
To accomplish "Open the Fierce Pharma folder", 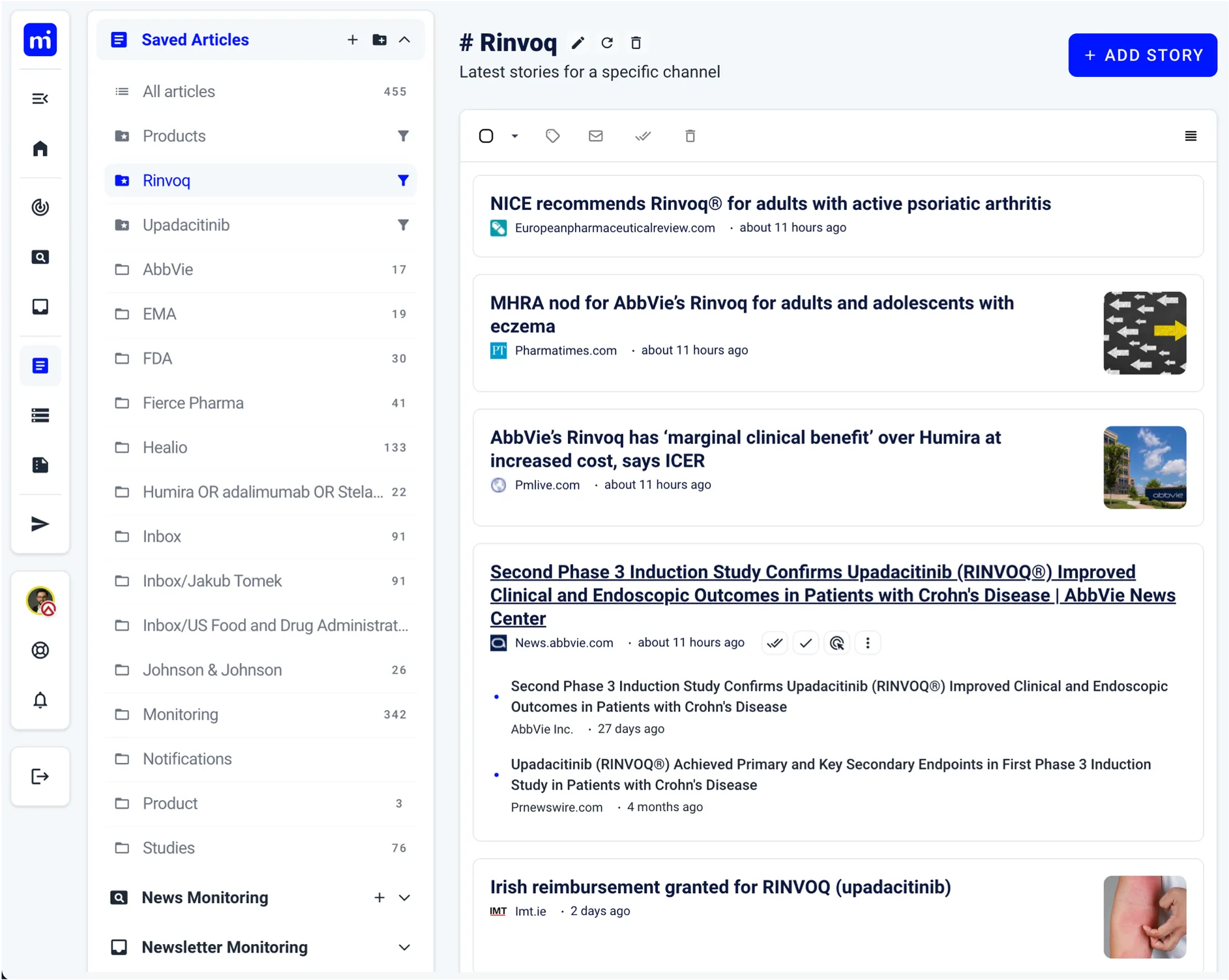I will (x=261, y=403).
